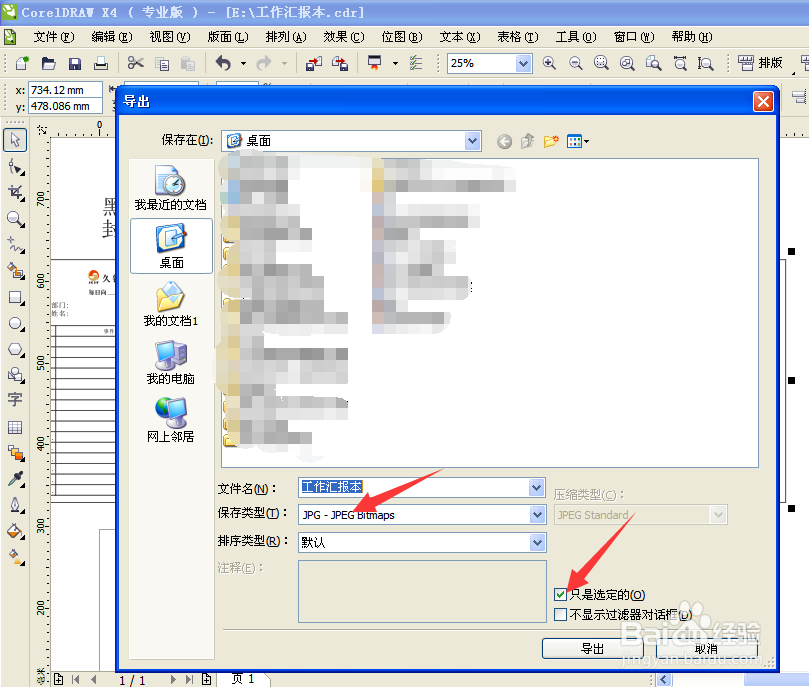
Task: Select the Shape edit tool
Action: (x=15, y=167)
